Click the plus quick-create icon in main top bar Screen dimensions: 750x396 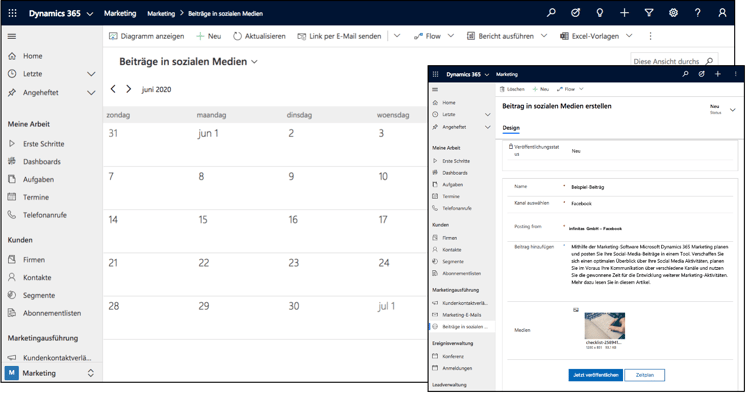tap(624, 13)
